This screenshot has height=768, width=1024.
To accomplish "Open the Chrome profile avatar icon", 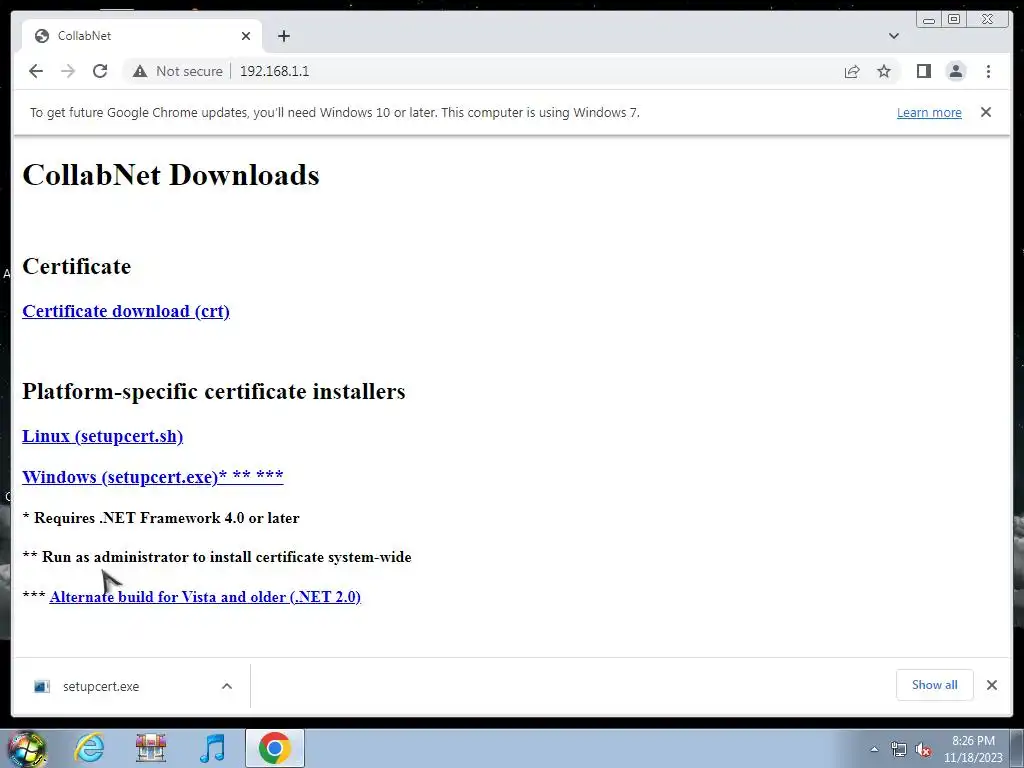I will [956, 71].
